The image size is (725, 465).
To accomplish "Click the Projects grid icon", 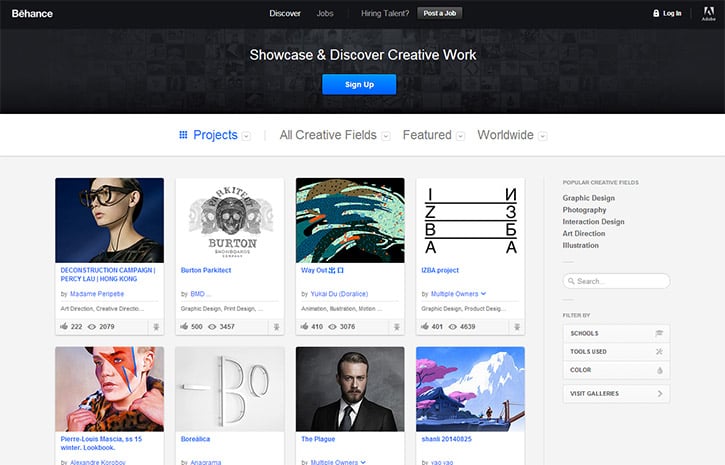I will (x=183, y=135).
